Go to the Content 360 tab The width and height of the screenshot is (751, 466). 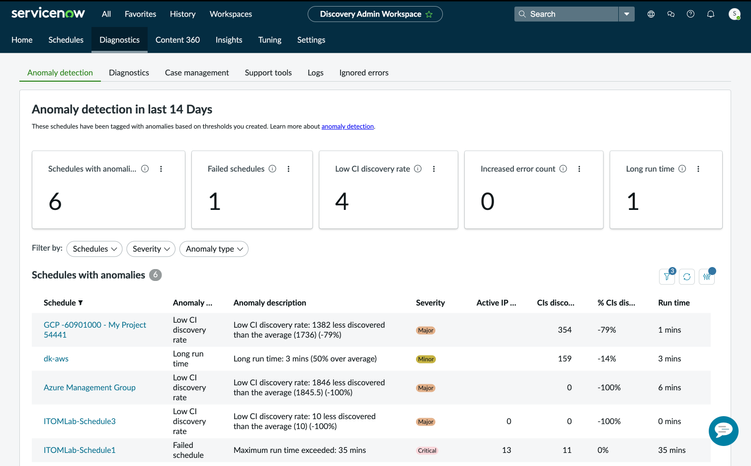(x=177, y=40)
